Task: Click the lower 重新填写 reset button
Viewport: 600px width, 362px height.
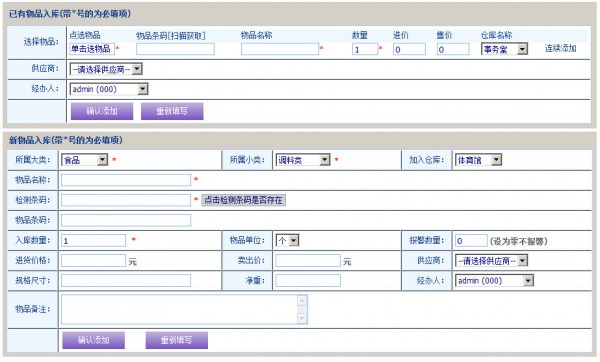Action: (177, 340)
